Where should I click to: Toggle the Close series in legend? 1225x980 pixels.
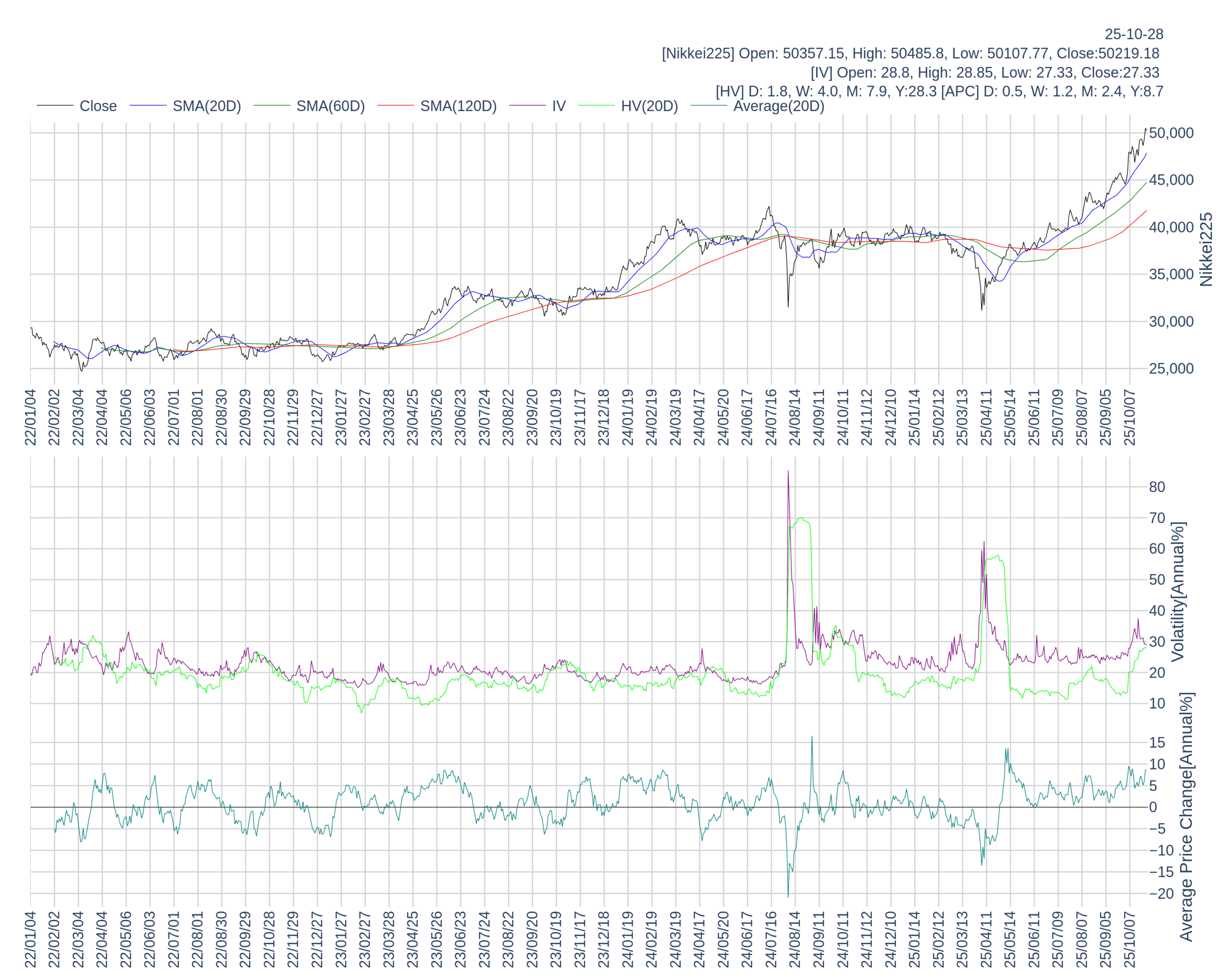(x=98, y=106)
